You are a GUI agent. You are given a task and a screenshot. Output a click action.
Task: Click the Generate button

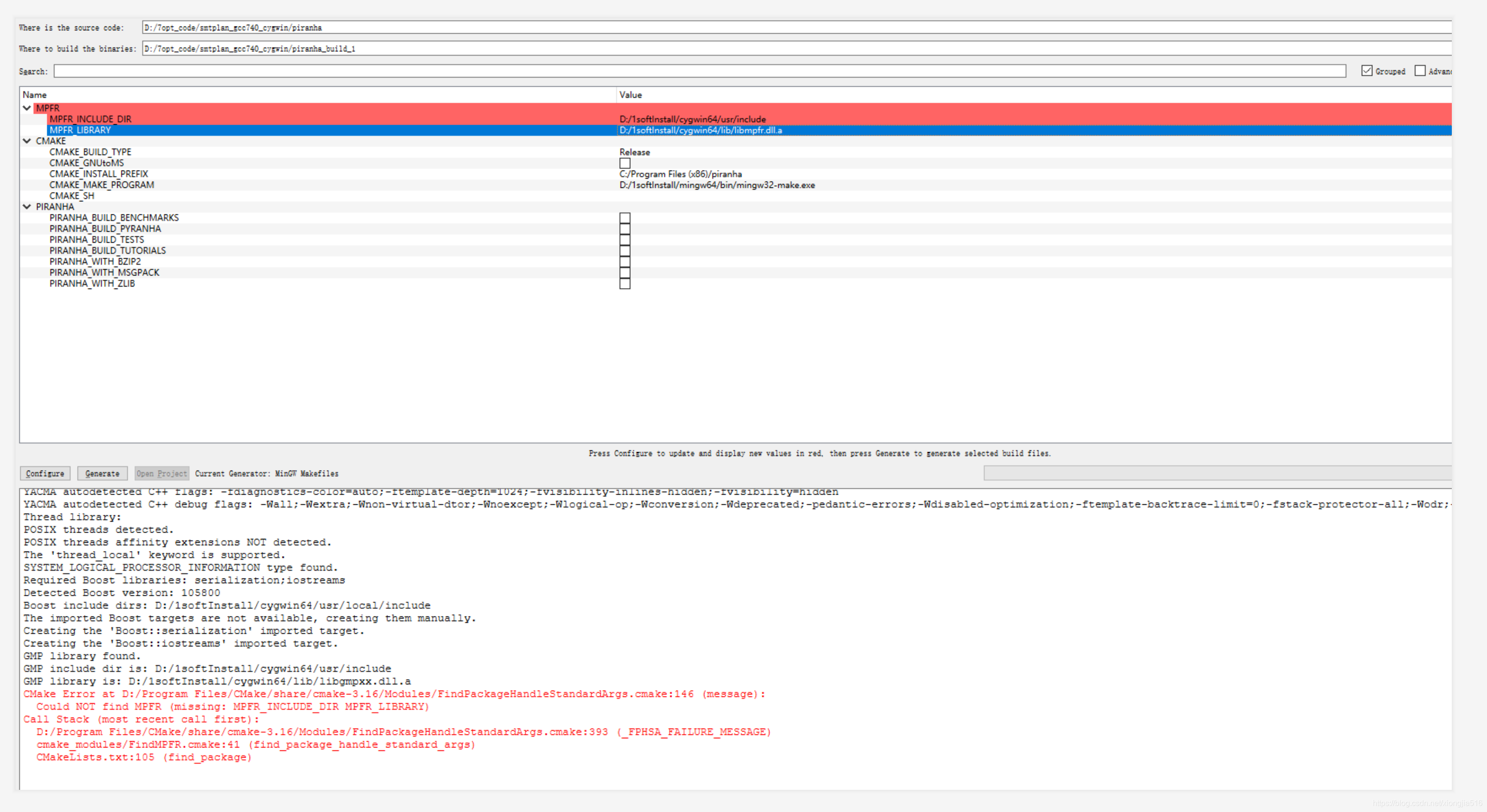[x=102, y=473]
